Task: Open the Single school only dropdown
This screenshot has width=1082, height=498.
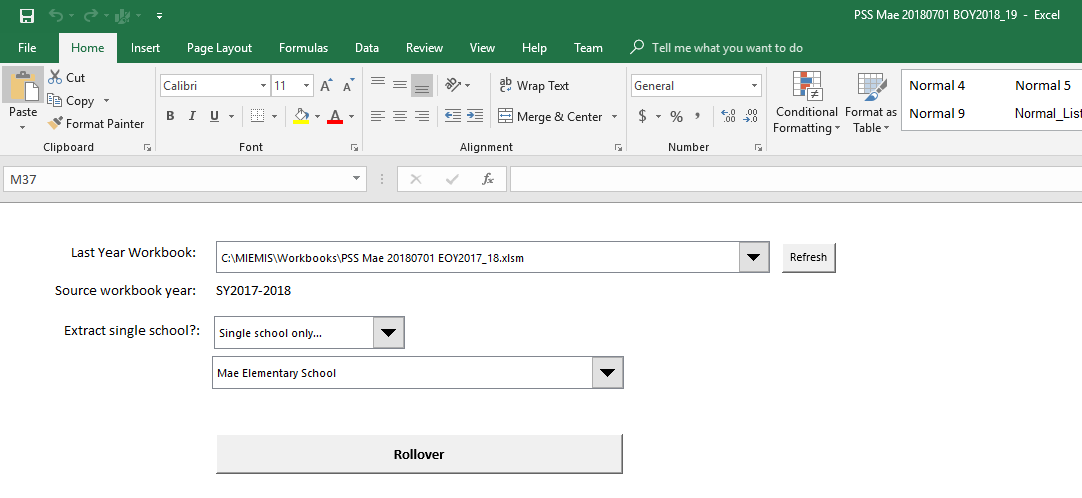Action: tap(388, 333)
